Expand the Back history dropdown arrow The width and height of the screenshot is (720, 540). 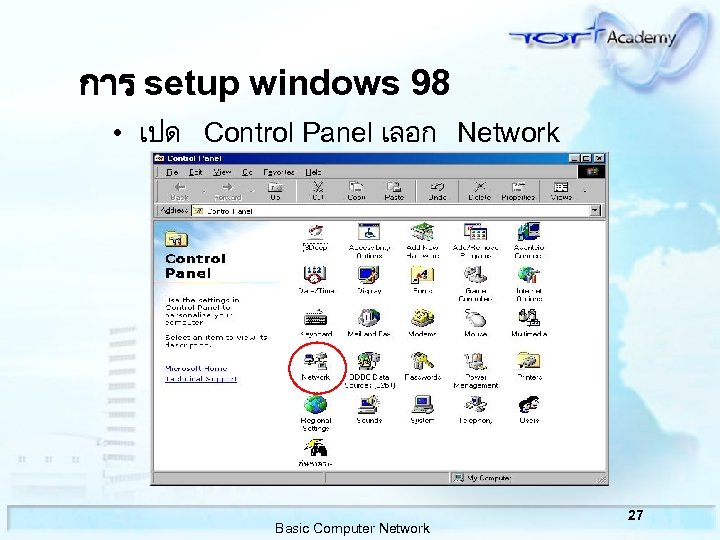point(204,191)
